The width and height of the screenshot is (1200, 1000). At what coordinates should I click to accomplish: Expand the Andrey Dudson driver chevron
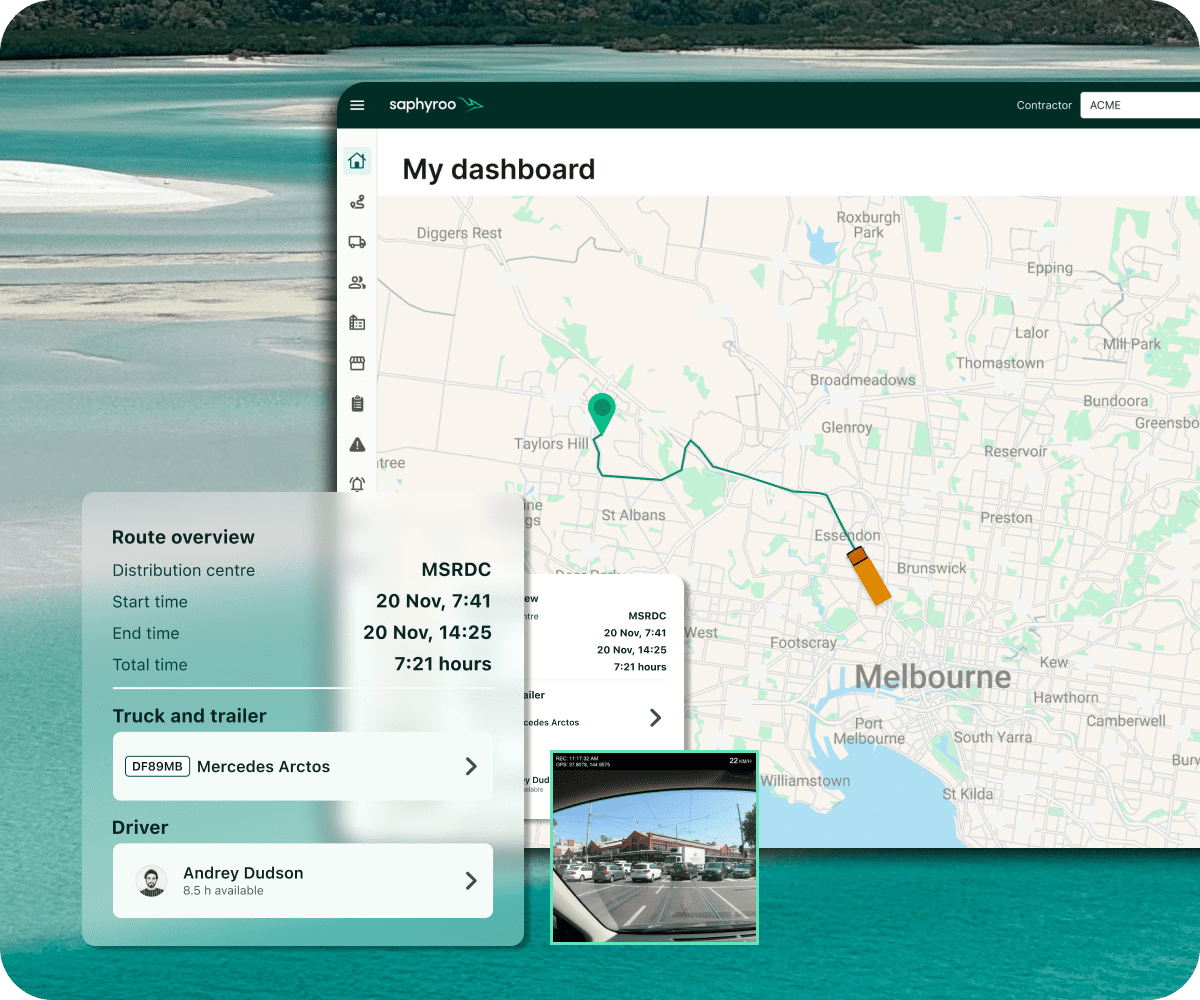(x=471, y=880)
